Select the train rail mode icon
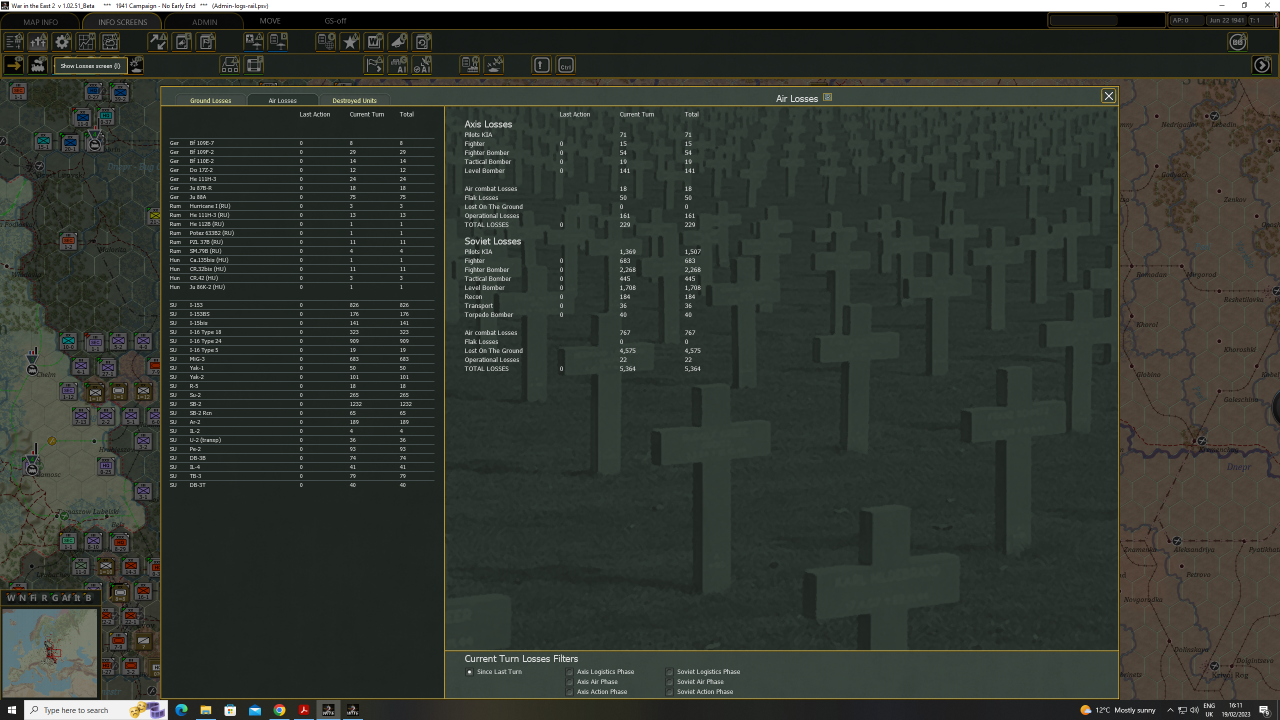The height and width of the screenshot is (720, 1280). [x=39, y=65]
